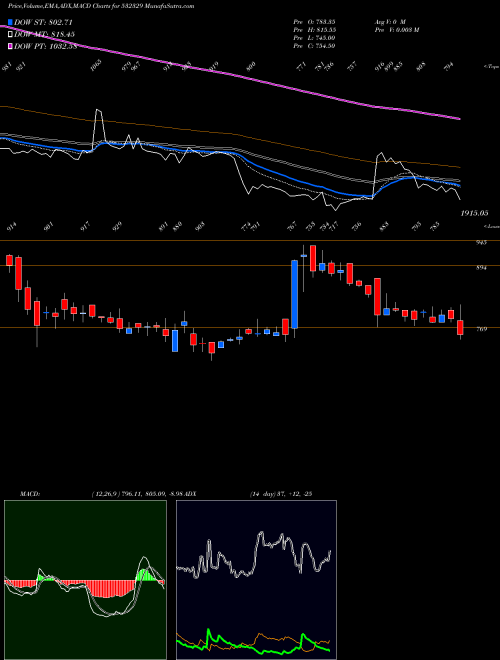Click the end of the magenta long-term average line
Viewport: 500px width, 660px height.
pos(459,119)
